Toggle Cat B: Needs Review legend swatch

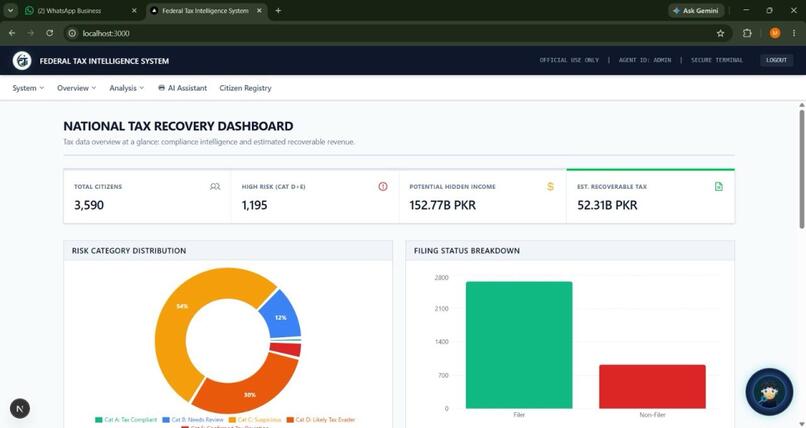[166, 420]
